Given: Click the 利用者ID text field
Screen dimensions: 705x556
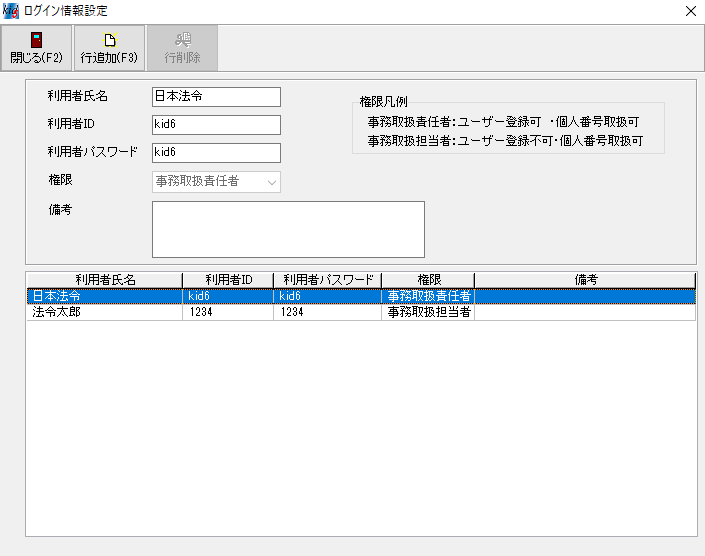Looking at the screenshot, I should click(216, 125).
